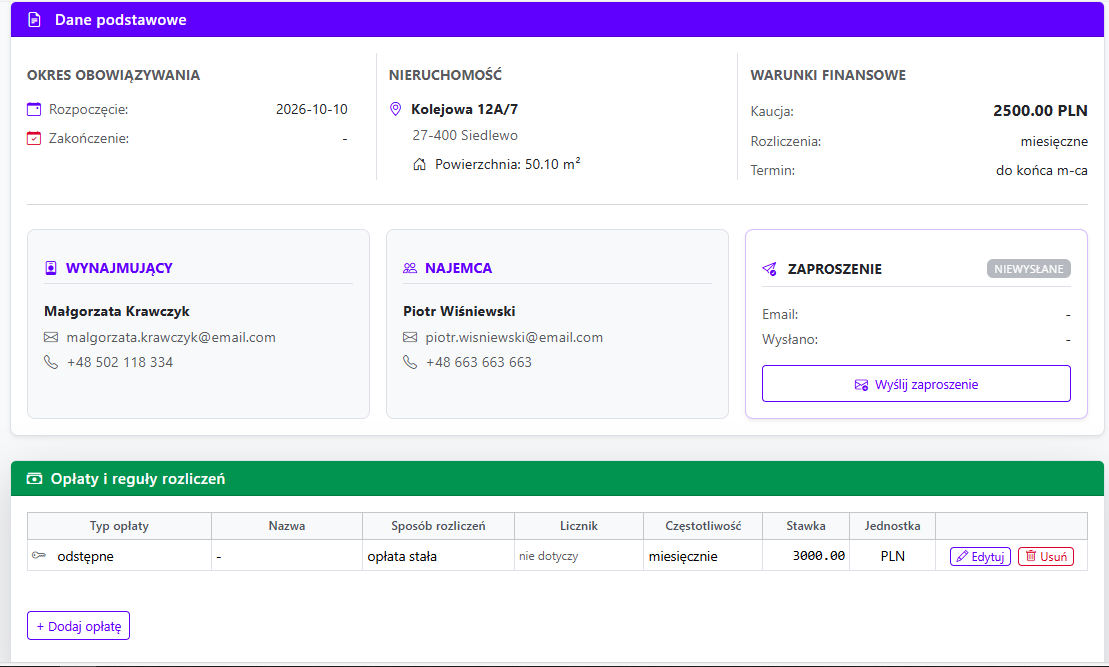Click the calendar icon next to Rozpoczęcie
Screen dimensions: 1109x667
(34, 109)
